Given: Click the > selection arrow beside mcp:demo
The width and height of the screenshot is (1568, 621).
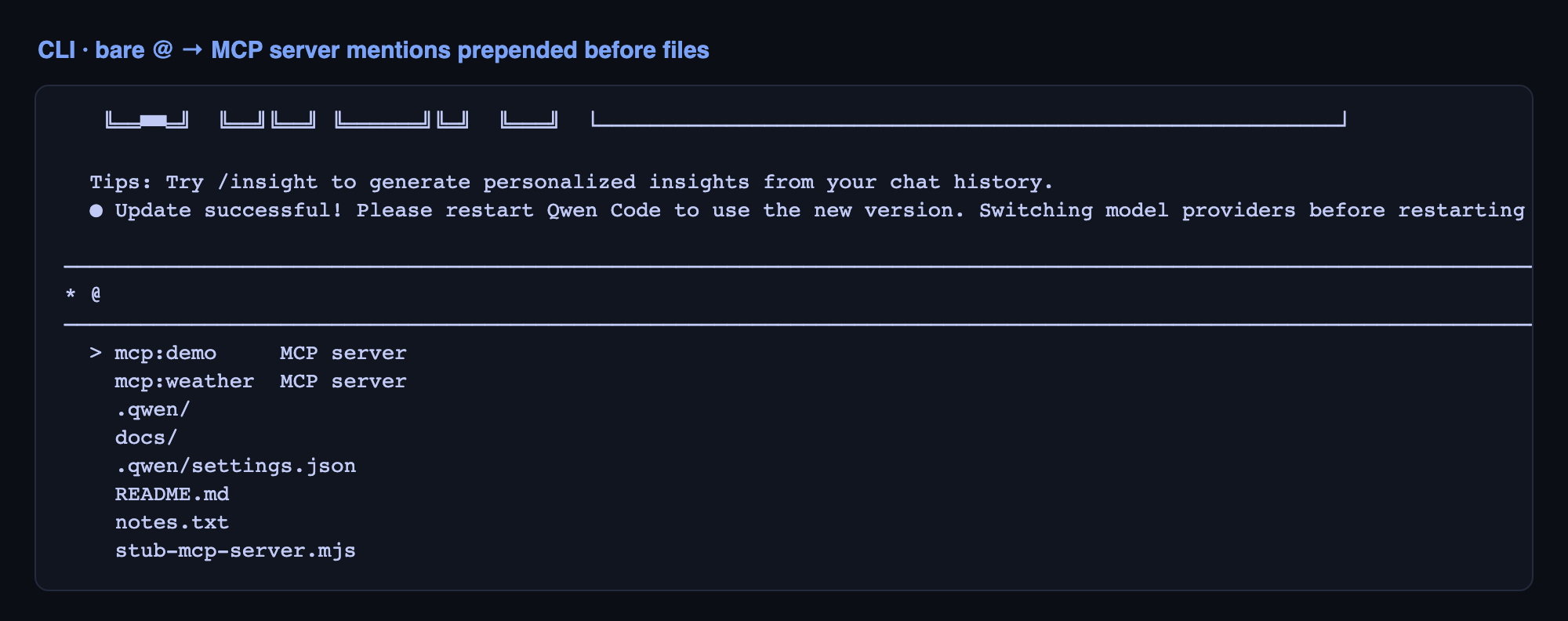Looking at the screenshot, I should pos(96,353).
